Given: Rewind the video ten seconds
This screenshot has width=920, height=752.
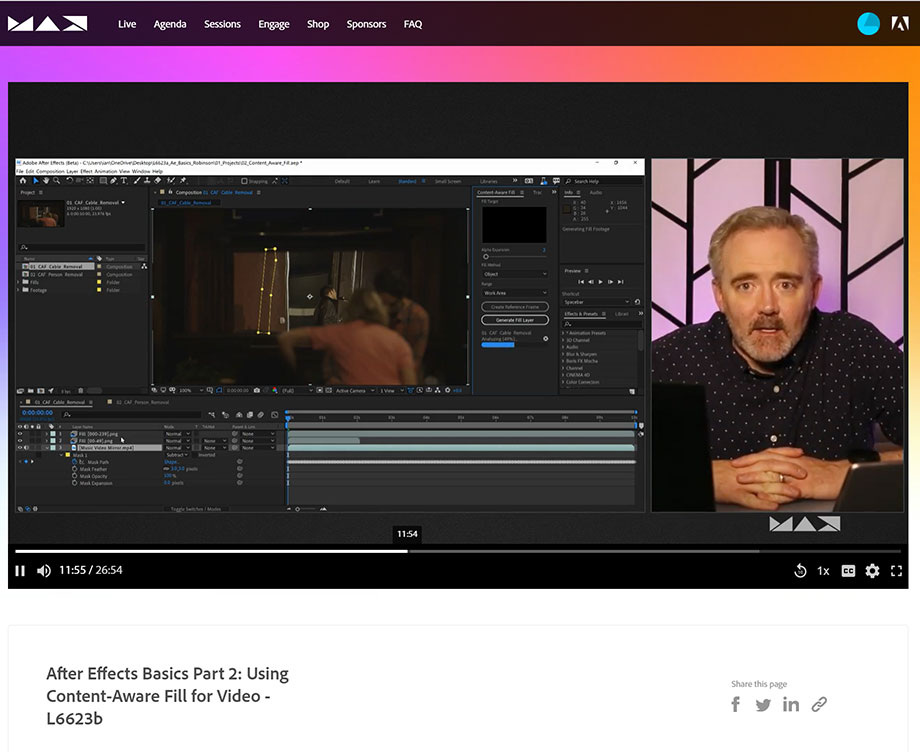Looking at the screenshot, I should (800, 570).
